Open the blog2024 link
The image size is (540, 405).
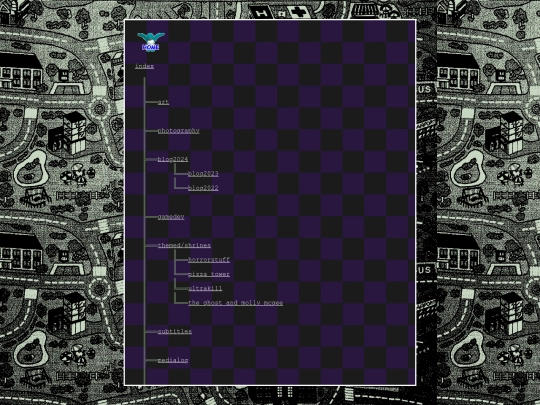[x=173, y=159]
